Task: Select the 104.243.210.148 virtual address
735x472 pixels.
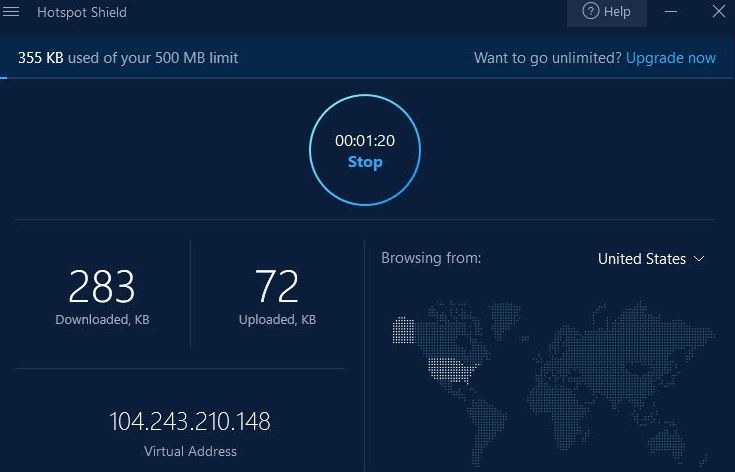Action: click(190, 421)
